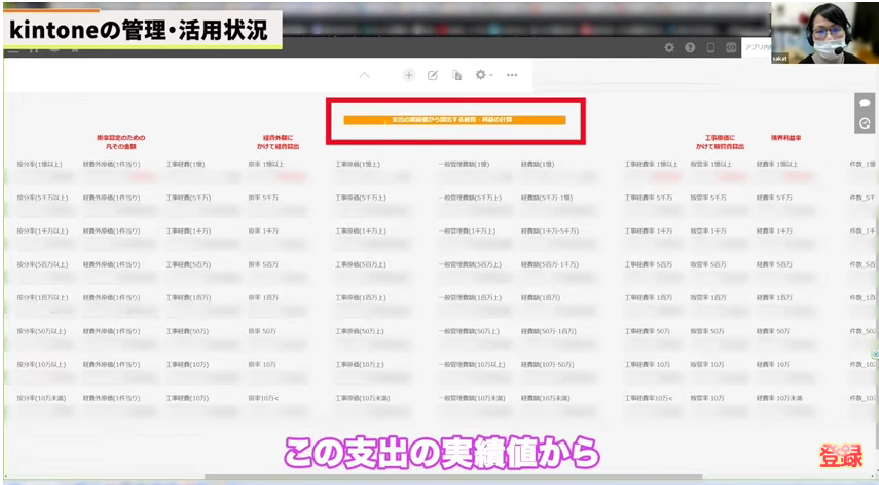879x485 pixels.
Task: Click the 経費額(10万未満) field label
Action: pos(545,398)
